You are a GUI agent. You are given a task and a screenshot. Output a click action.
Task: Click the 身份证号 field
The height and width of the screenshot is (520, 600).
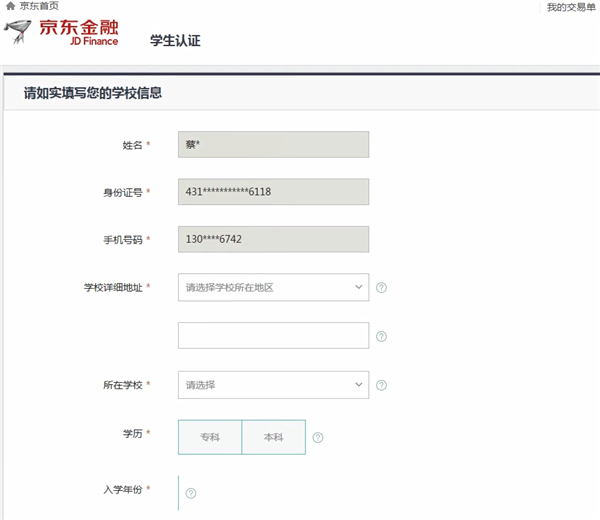[273, 191]
